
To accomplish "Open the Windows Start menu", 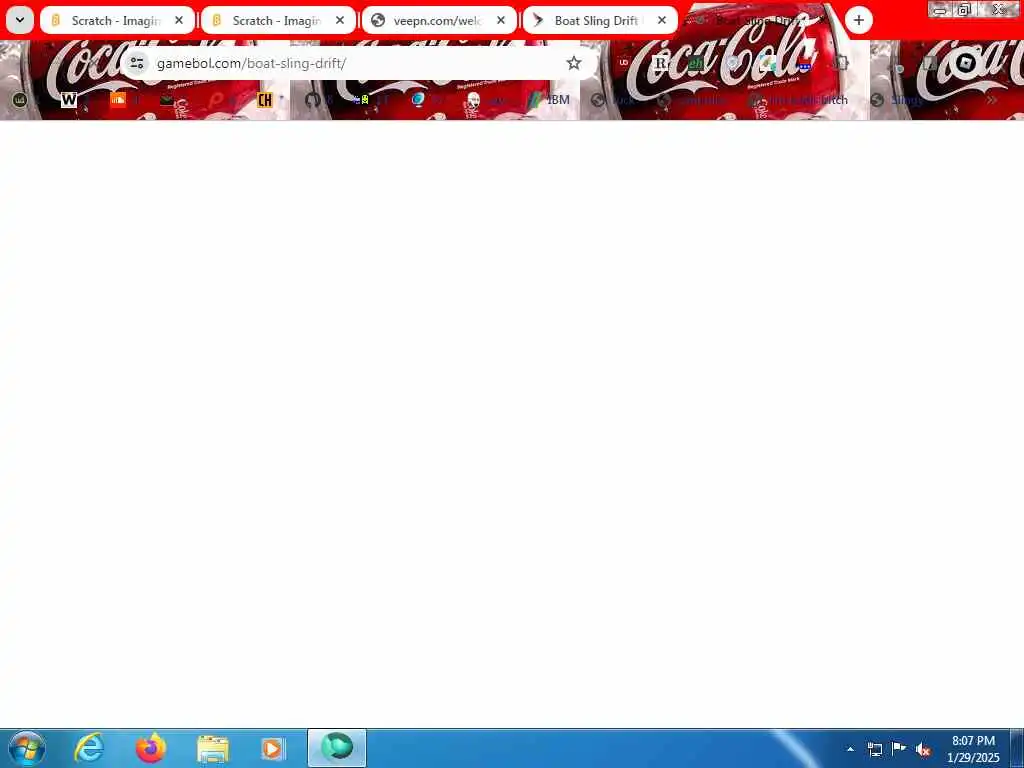I will point(27,748).
